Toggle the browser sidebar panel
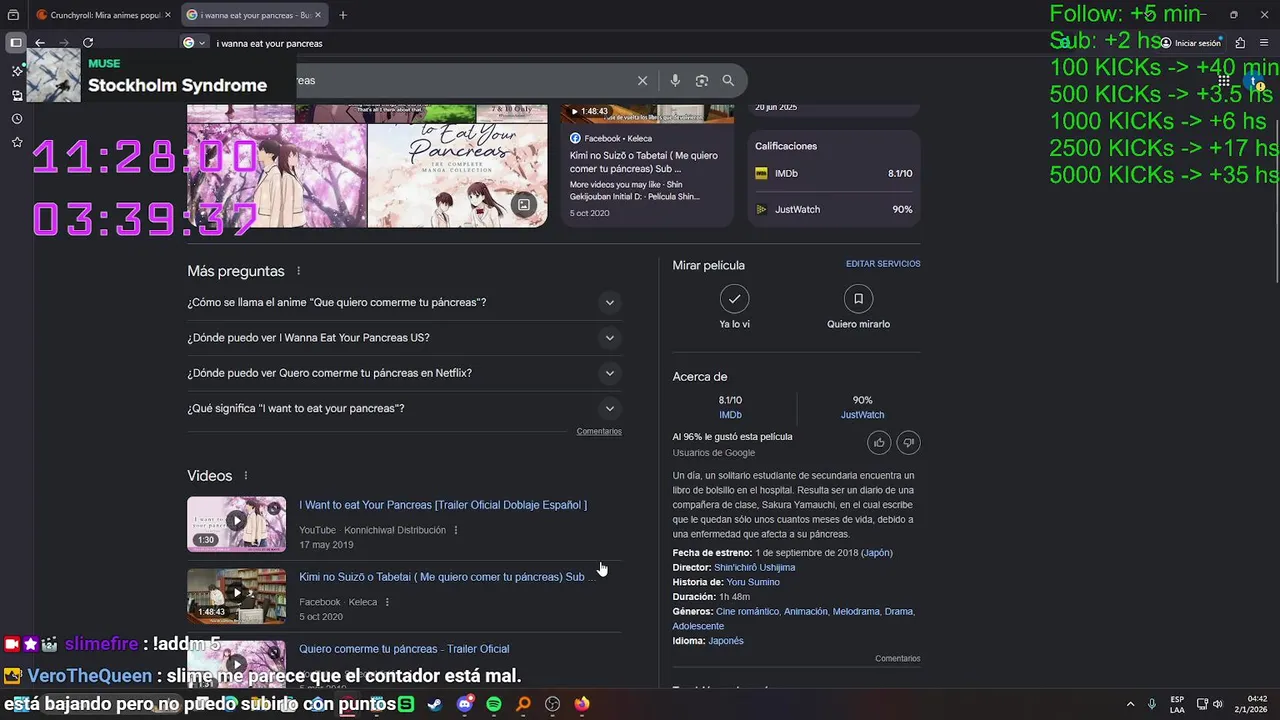The width and height of the screenshot is (1280, 720). coord(16,43)
